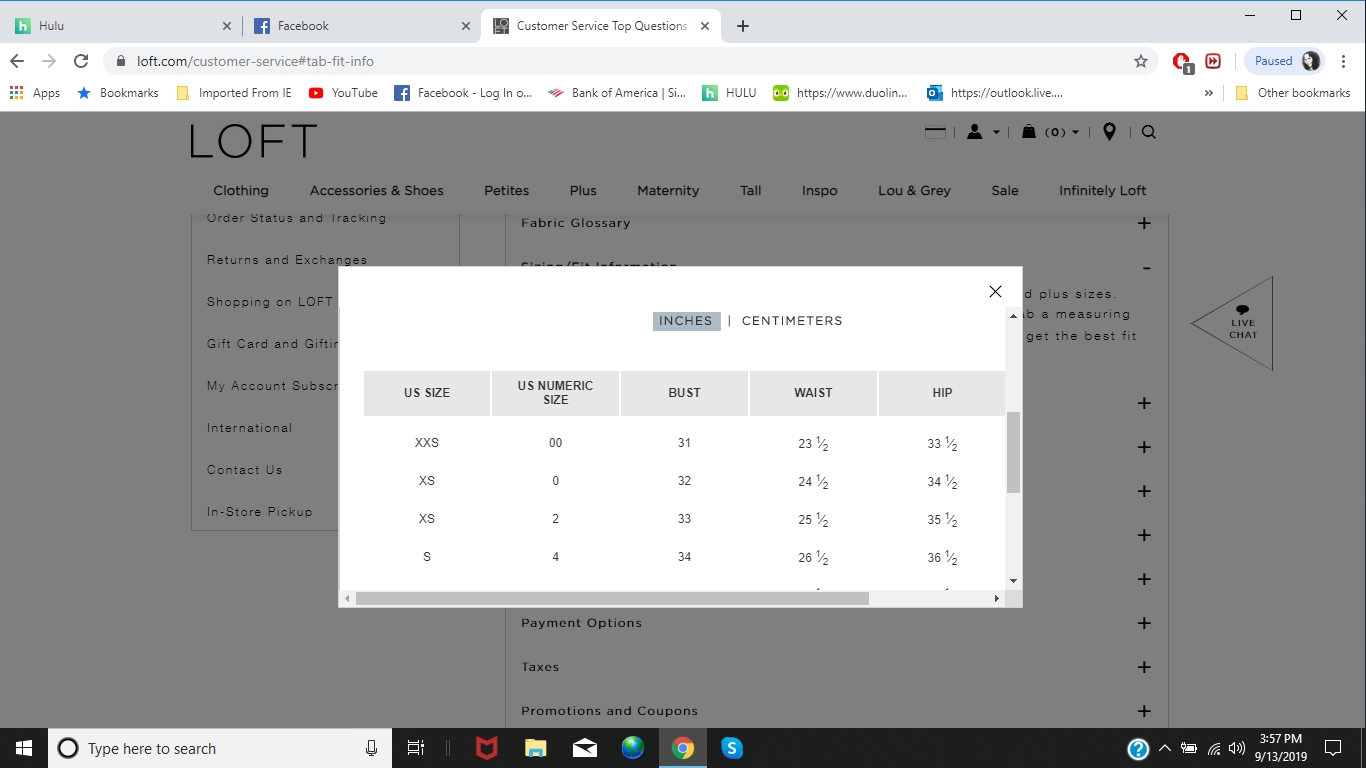Expand the Fabric Glossary section
The height and width of the screenshot is (768, 1366).
tap(1144, 223)
